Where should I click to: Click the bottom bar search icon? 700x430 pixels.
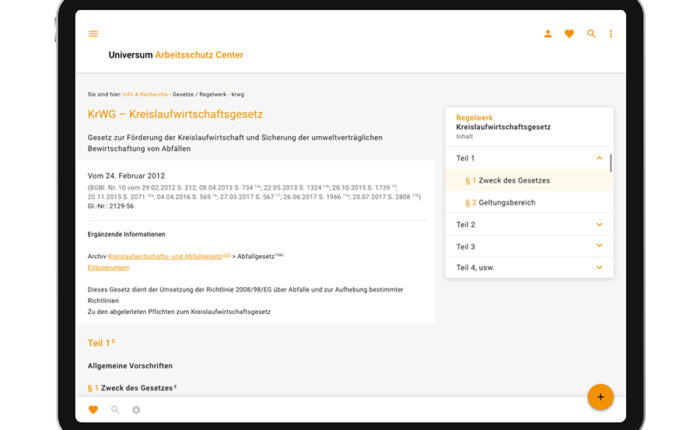click(x=115, y=410)
